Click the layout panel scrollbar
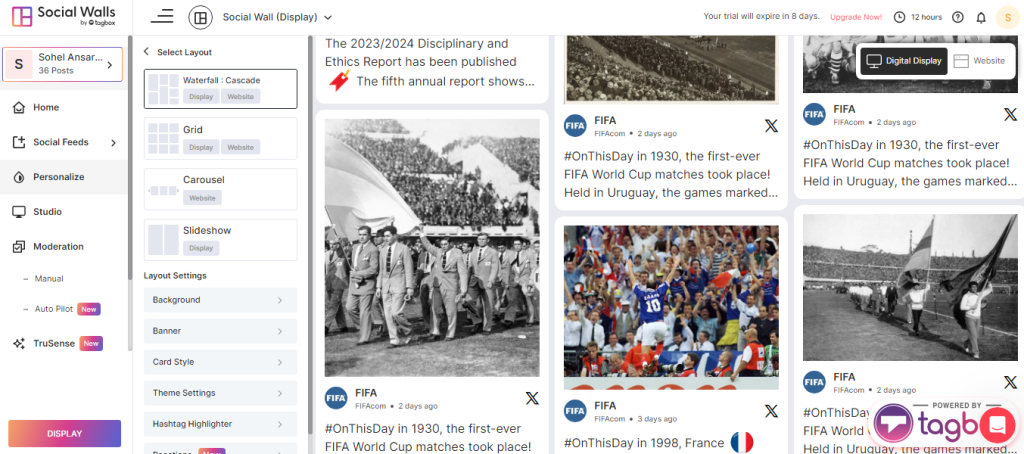Image resolution: width=1024 pixels, height=454 pixels. coord(310,235)
